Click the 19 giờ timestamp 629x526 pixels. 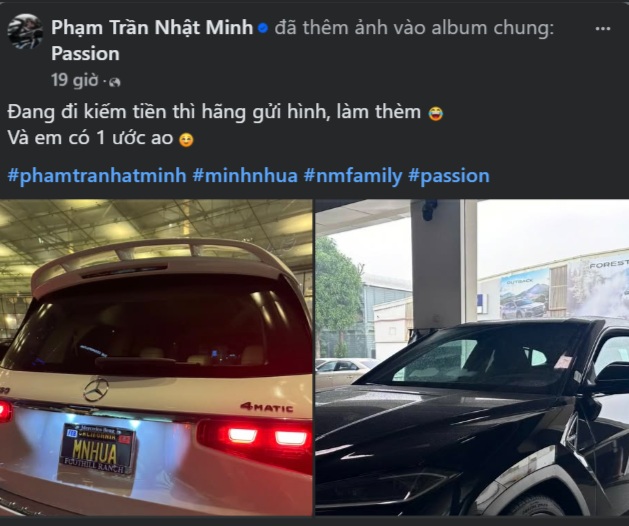pyautogui.click(x=75, y=80)
